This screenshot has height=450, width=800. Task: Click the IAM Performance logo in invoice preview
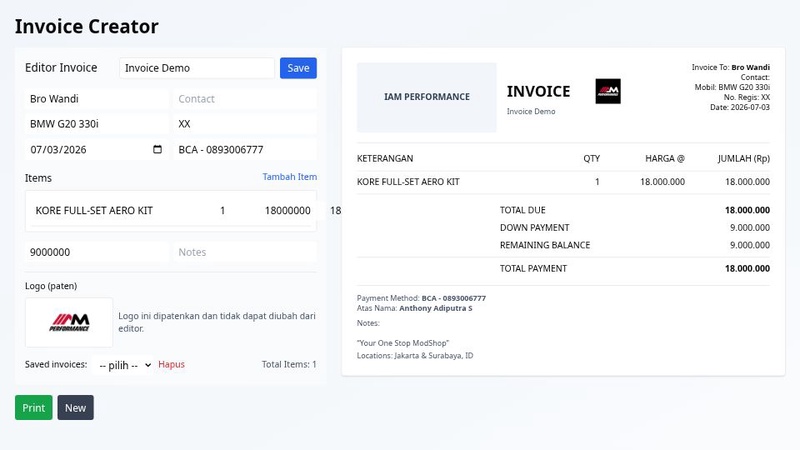608,91
